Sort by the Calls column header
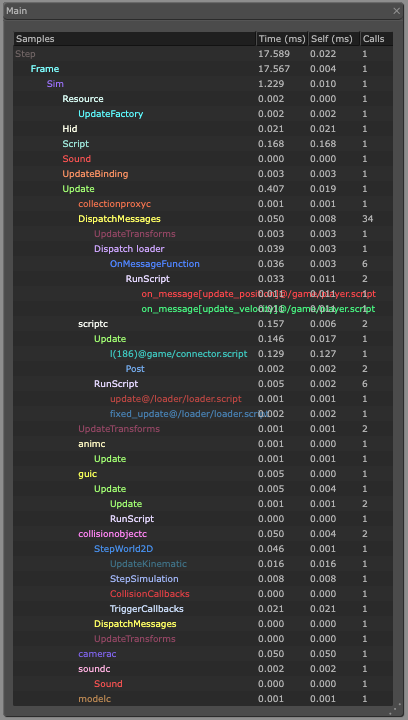This screenshot has height=720, width=408. [x=377, y=39]
